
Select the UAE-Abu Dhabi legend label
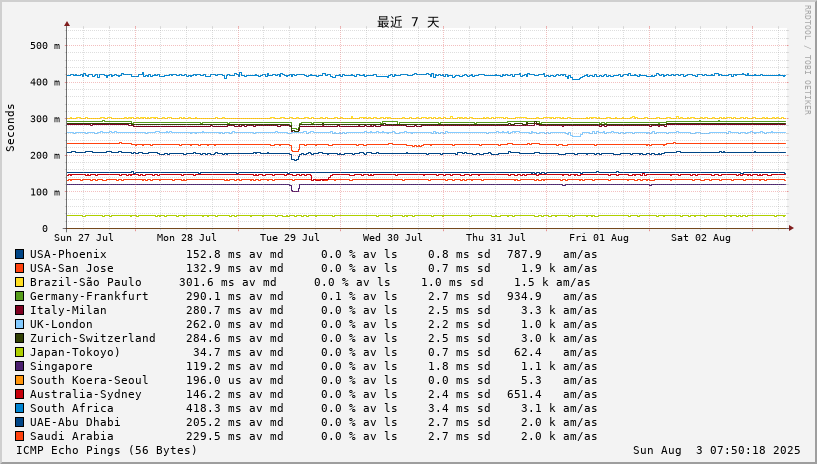75,423
